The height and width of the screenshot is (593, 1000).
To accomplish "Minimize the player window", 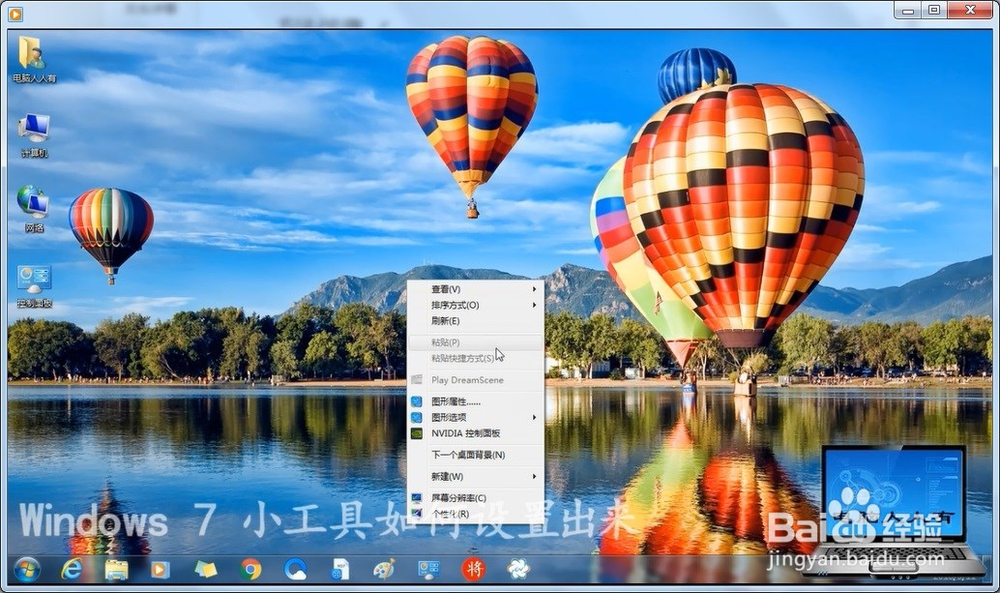I will click(908, 10).
